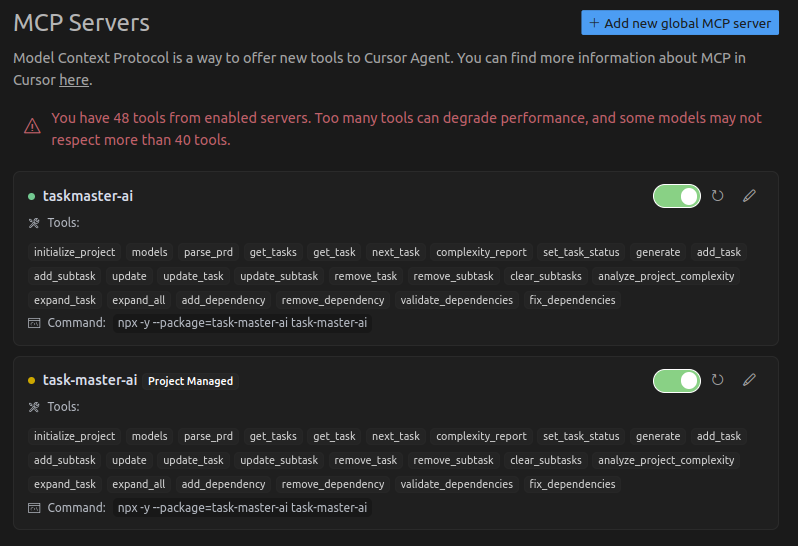Click analyze_project_complexity tool in taskmaster-ai

tap(666, 276)
